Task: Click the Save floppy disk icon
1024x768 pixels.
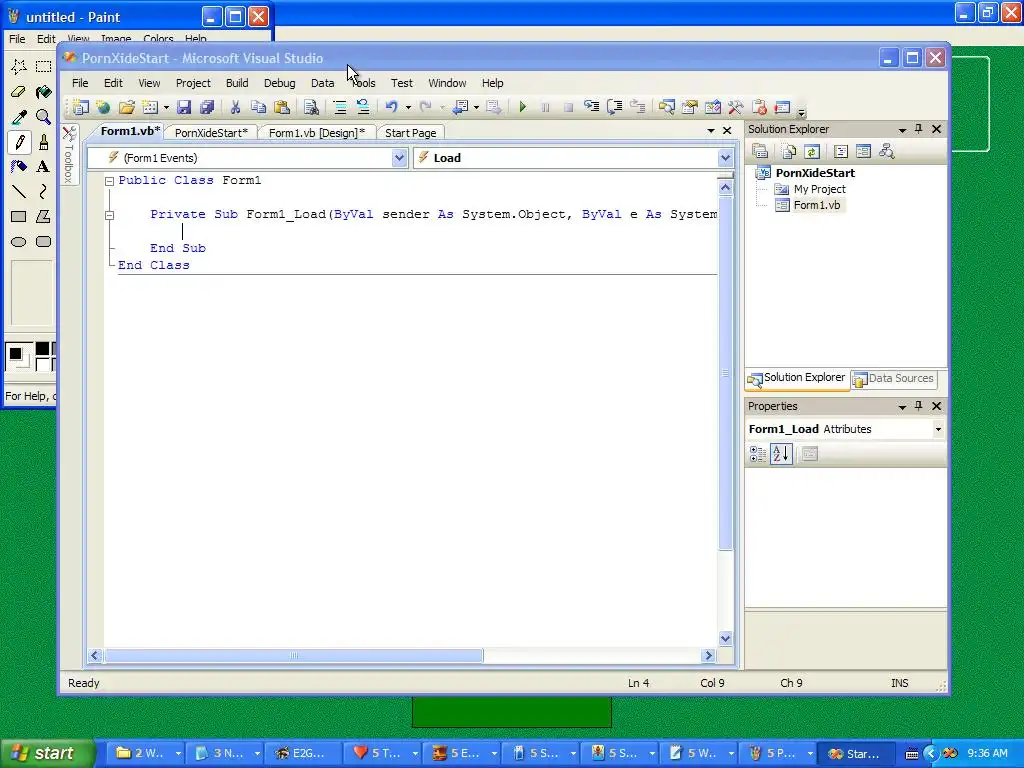Action: [x=184, y=107]
